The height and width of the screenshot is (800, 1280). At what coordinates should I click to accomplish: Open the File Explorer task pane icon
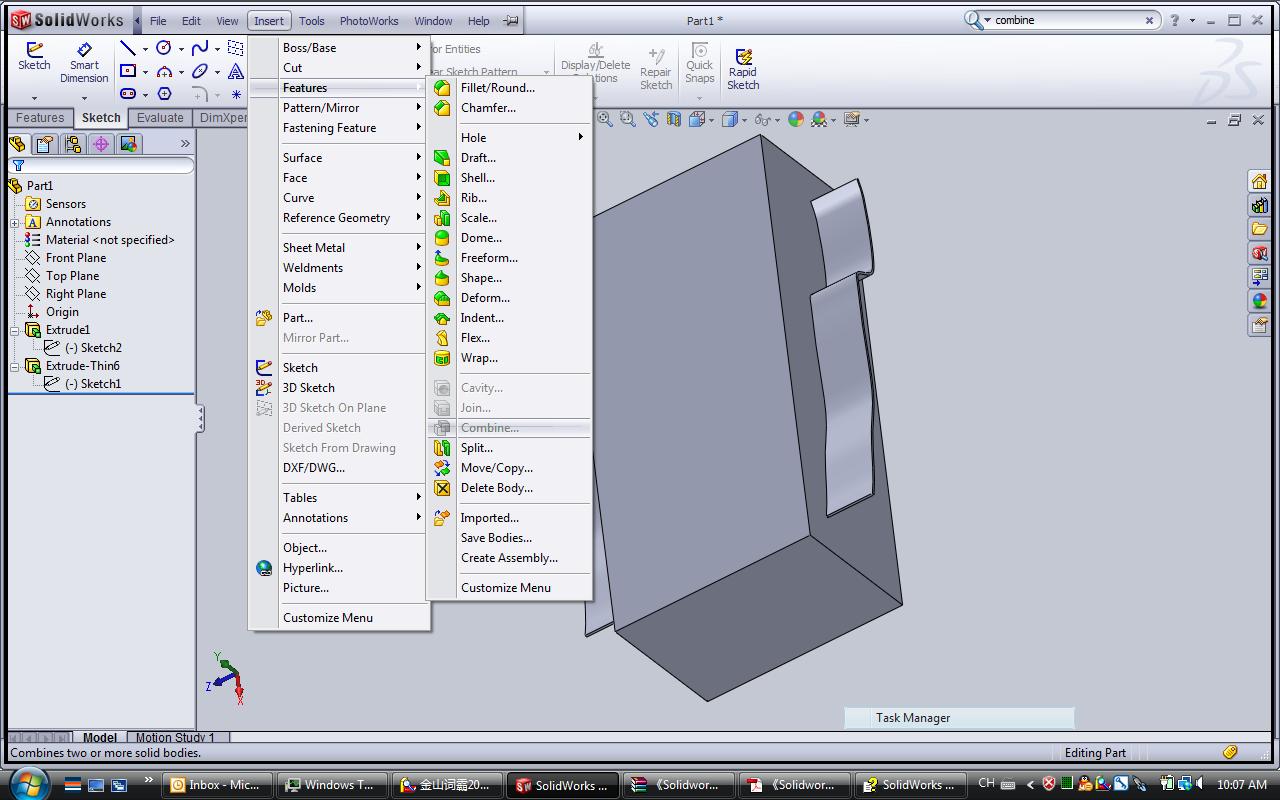[x=1259, y=229]
